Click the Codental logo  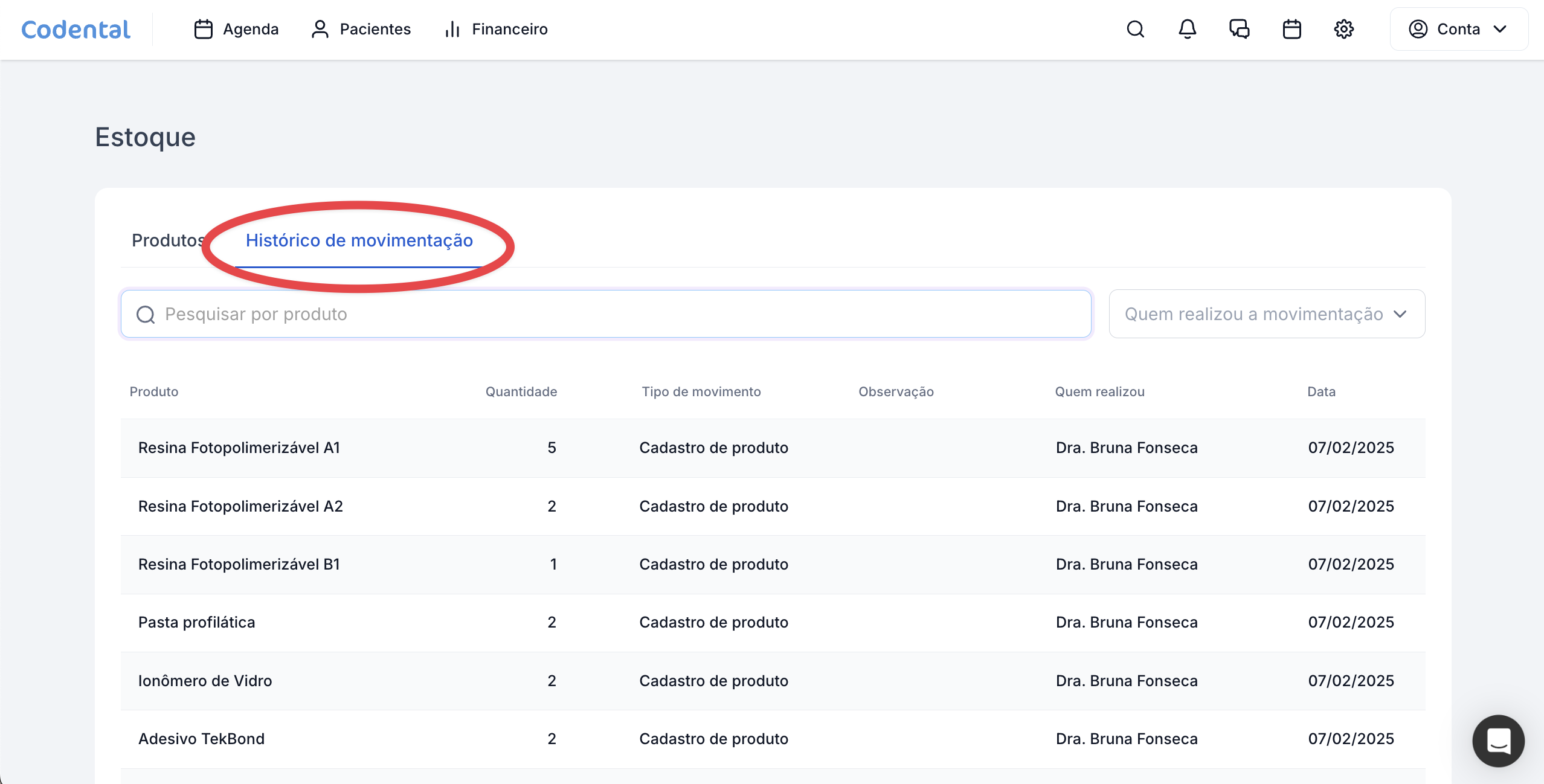pyautogui.click(x=76, y=29)
